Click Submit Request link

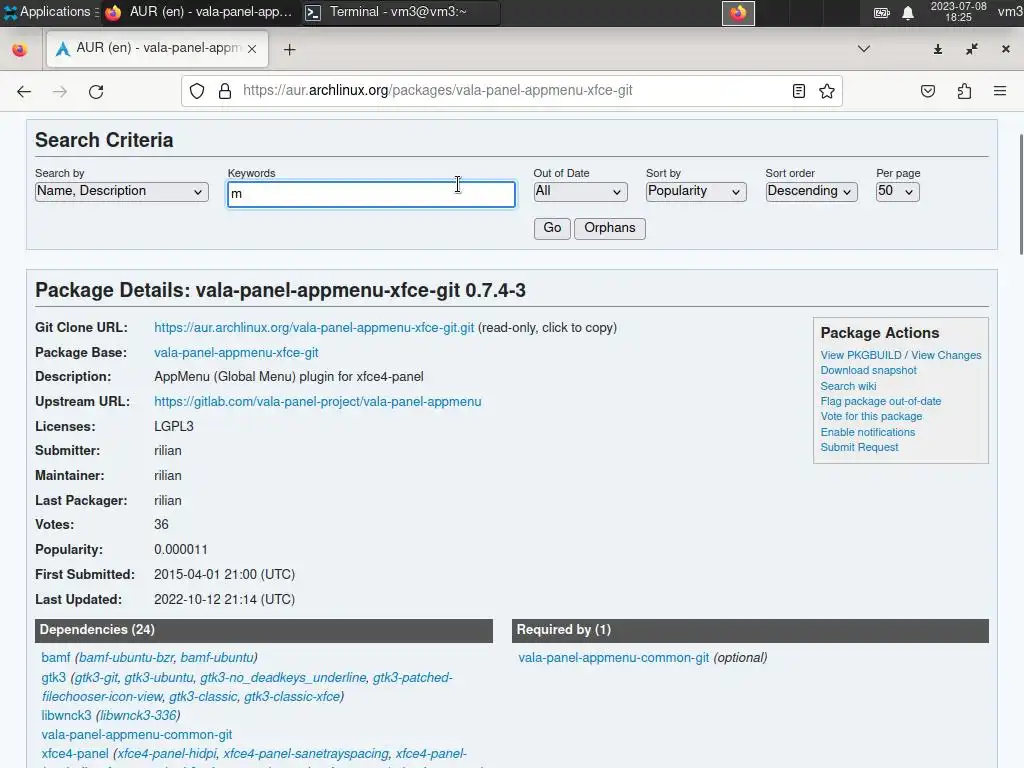pos(859,447)
